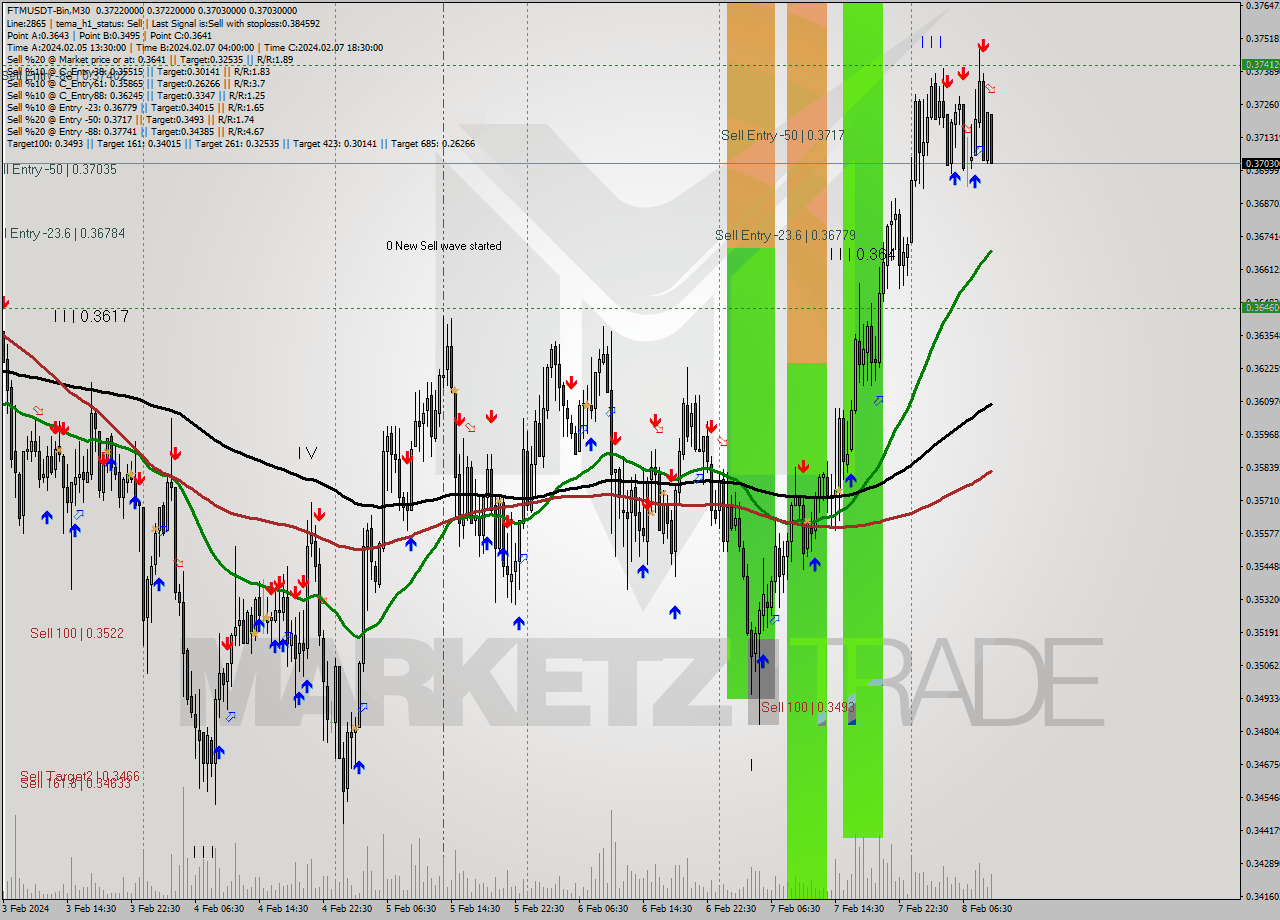The width and height of the screenshot is (1280, 920).
Task: Click the blue '| | |' wave marker near the top
Action: tap(931, 42)
